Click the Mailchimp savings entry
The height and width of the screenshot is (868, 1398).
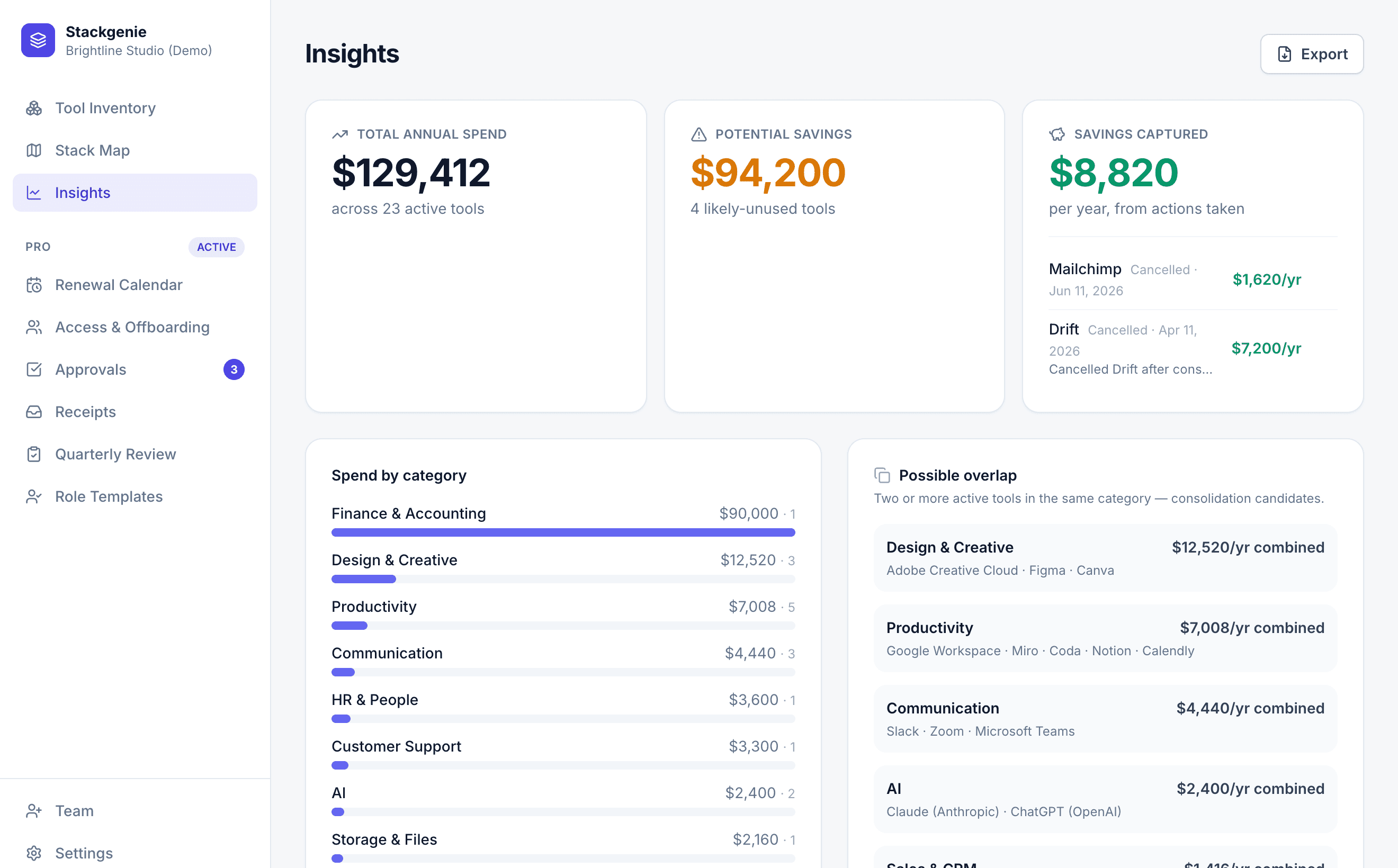(x=1193, y=279)
